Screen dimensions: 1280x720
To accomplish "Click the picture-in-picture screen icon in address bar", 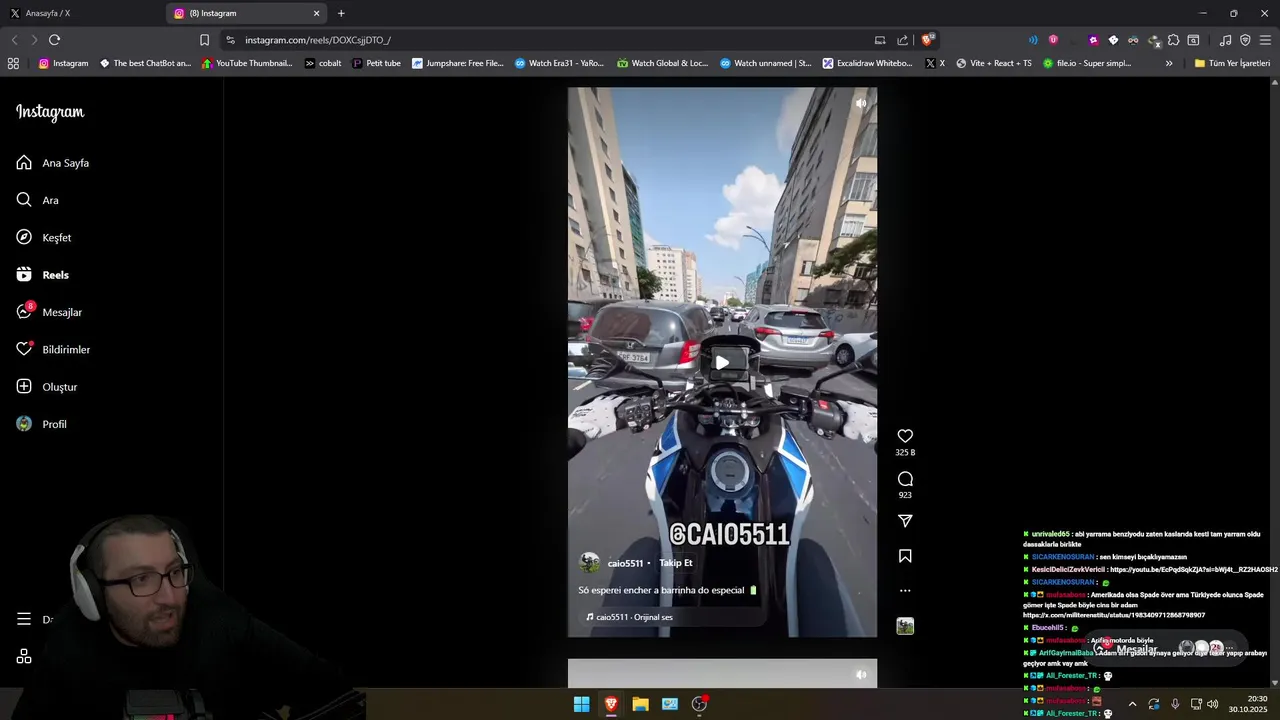I will pos(880,40).
